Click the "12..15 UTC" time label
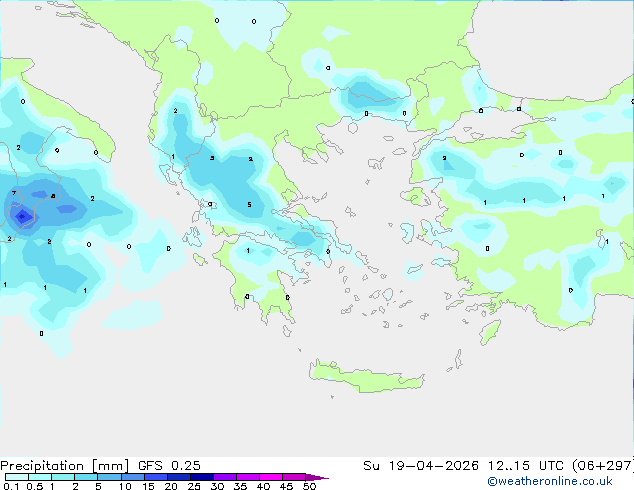Image resolution: width=634 pixels, height=490 pixels. [525, 466]
